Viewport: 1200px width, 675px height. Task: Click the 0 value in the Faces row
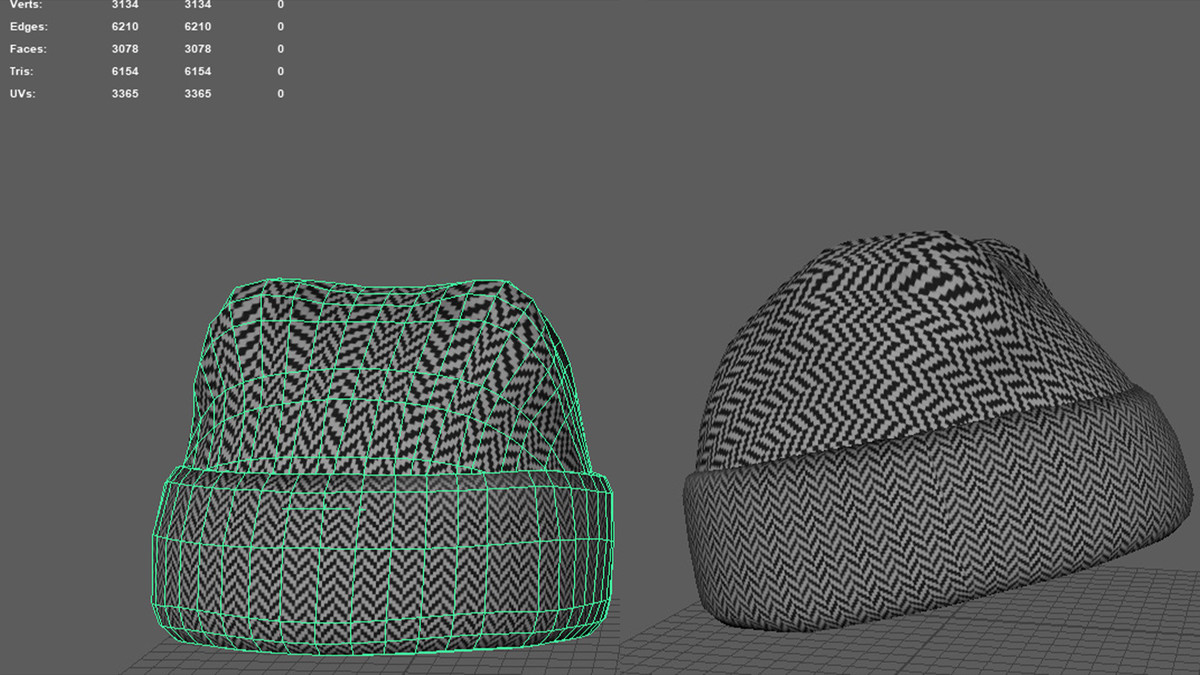tap(280, 49)
